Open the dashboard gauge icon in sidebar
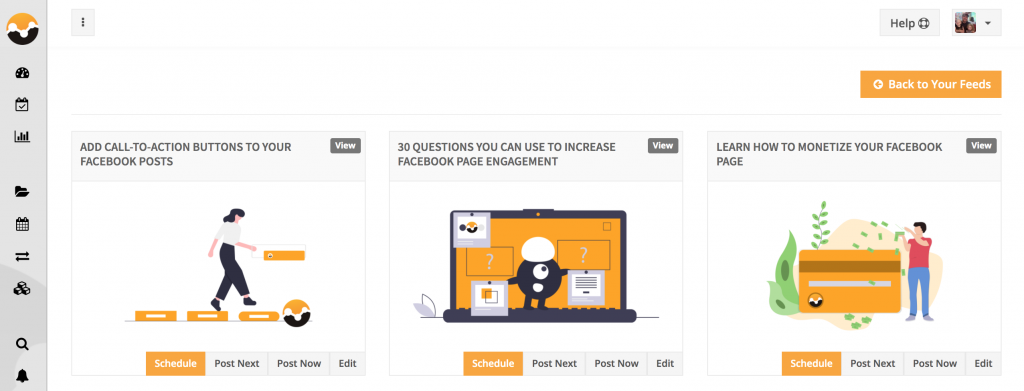 point(22,73)
